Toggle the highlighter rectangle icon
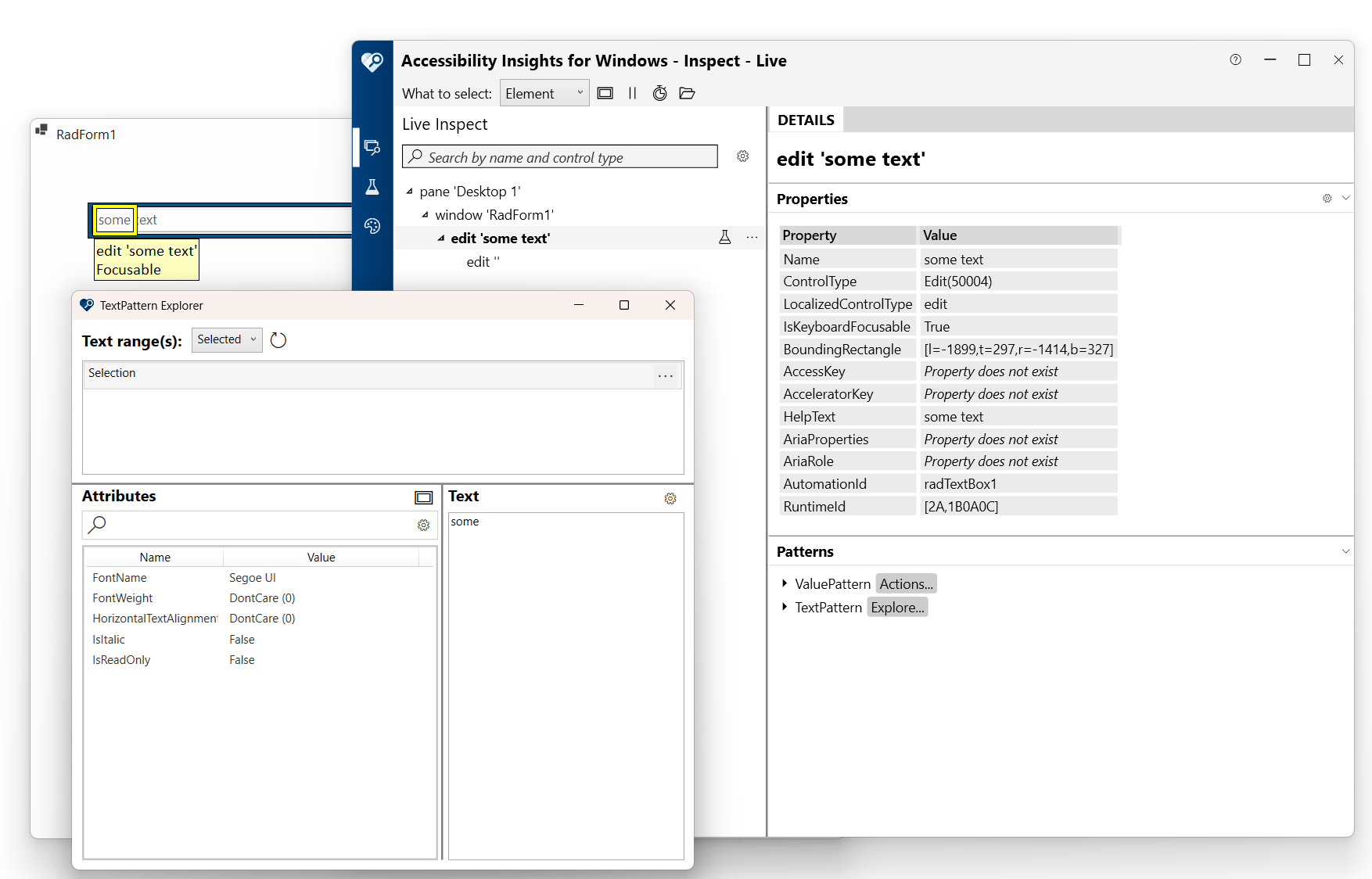Screen dimensions: 1372x879 click(x=605, y=93)
